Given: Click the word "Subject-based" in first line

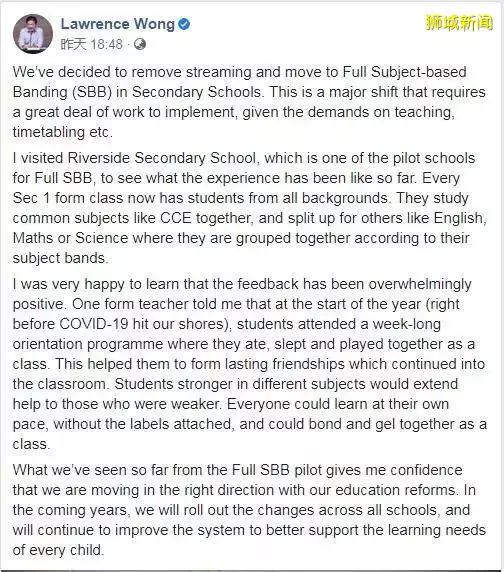Looking at the screenshot, I should 419,72.
